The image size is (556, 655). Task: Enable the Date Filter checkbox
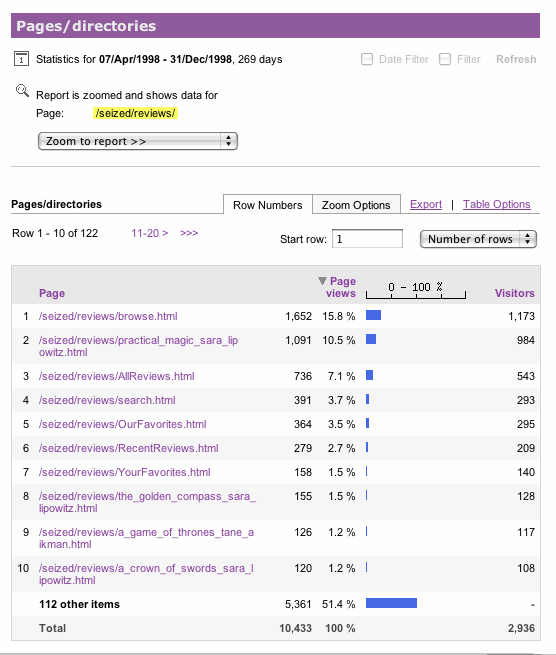[367, 59]
